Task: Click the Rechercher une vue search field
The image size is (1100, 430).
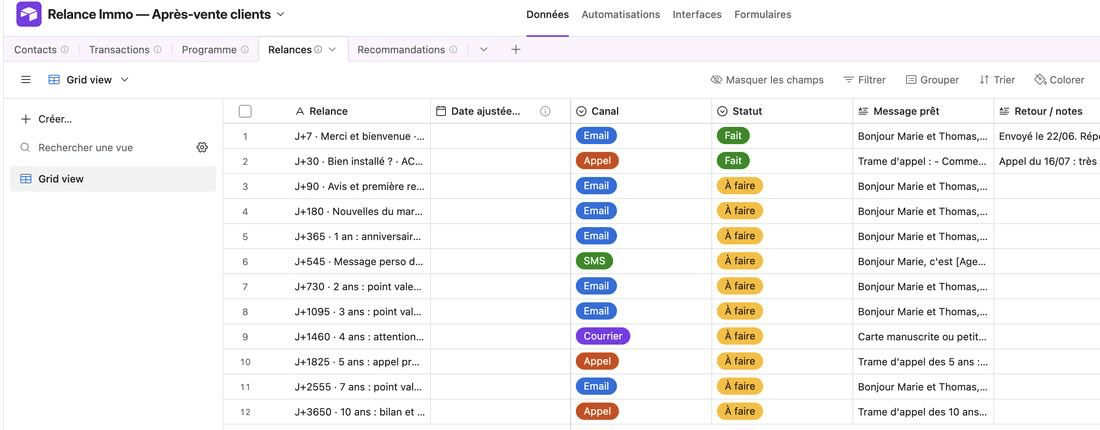Action: click(105, 147)
